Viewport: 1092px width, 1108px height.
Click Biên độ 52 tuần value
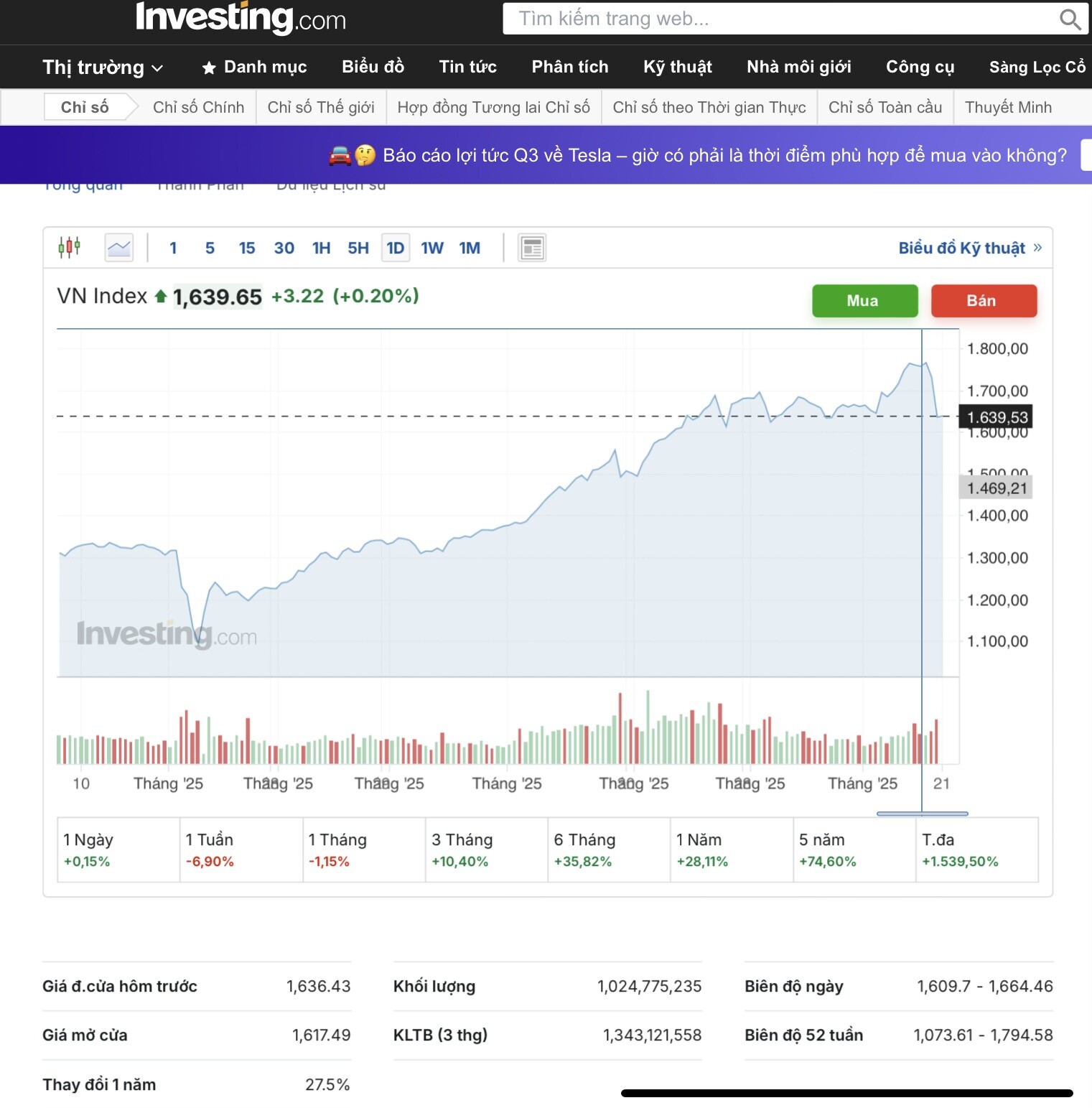pyautogui.click(x=983, y=1035)
